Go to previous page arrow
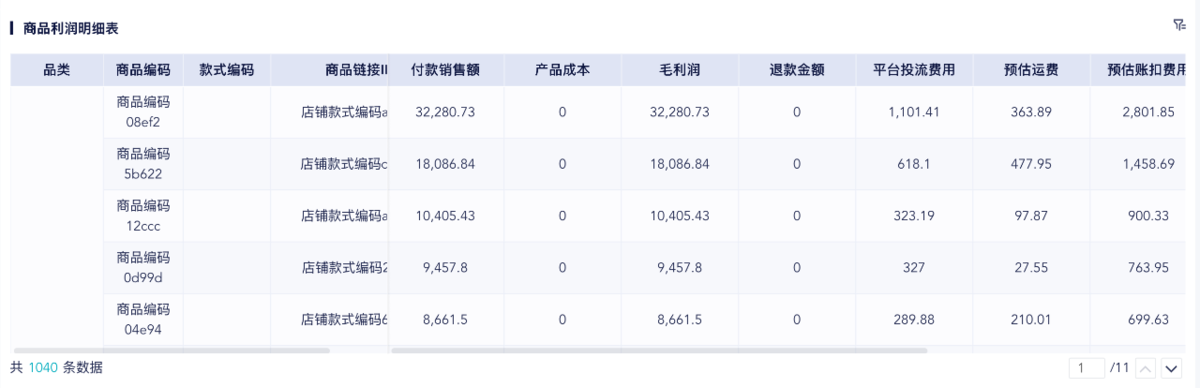 (x=1146, y=369)
